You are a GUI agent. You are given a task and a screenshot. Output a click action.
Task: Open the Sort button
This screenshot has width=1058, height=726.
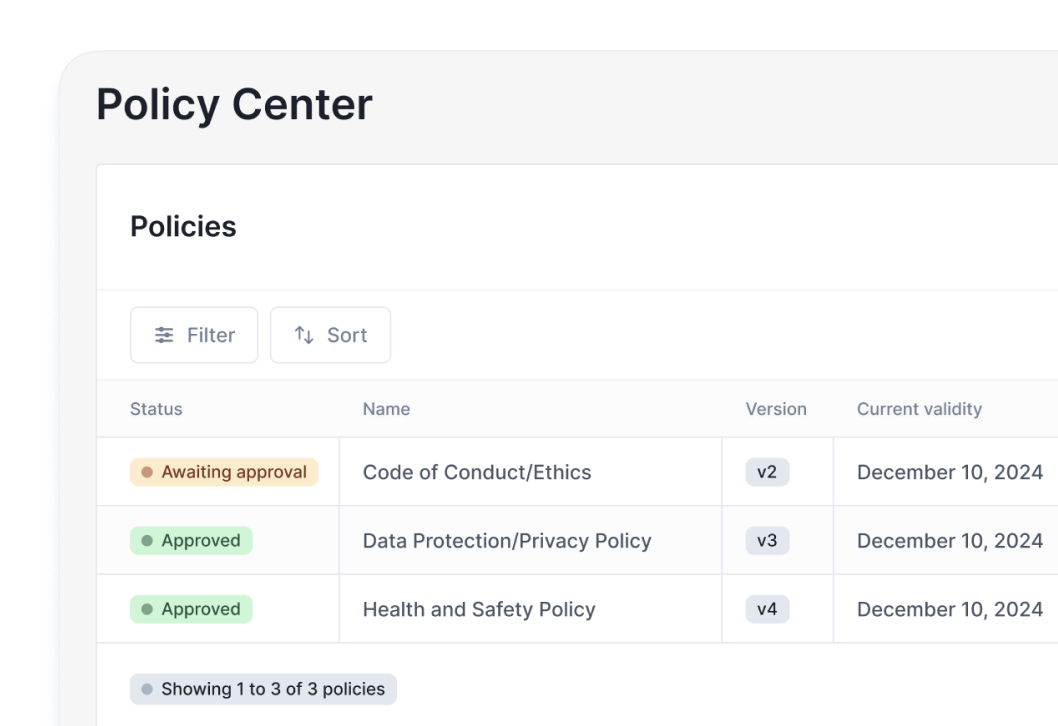tap(330, 335)
